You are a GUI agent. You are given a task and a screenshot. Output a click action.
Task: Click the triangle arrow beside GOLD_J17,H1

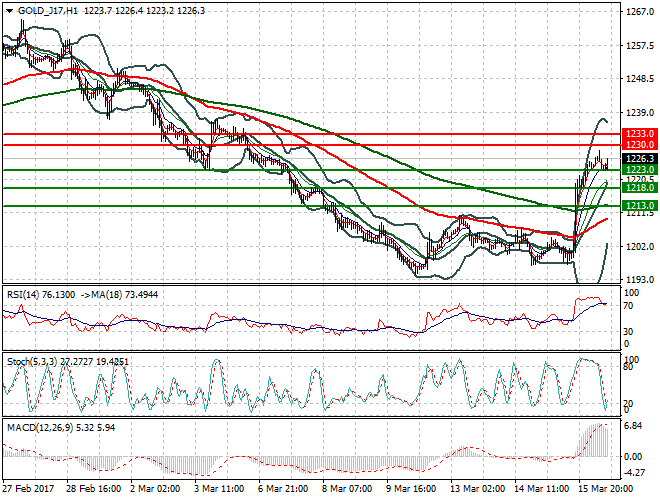point(8,9)
